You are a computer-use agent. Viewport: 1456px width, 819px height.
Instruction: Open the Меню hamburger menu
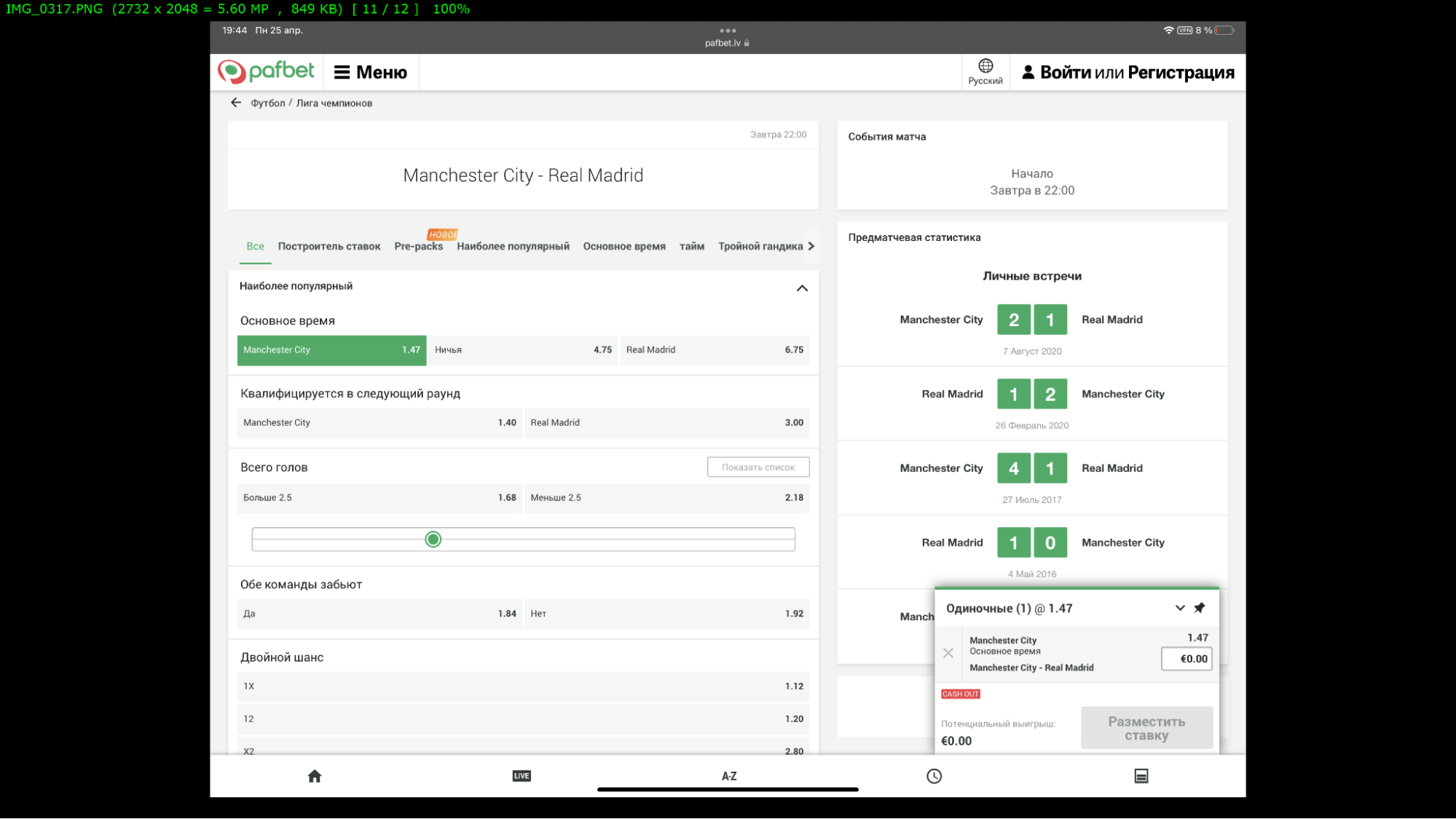click(x=371, y=72)
